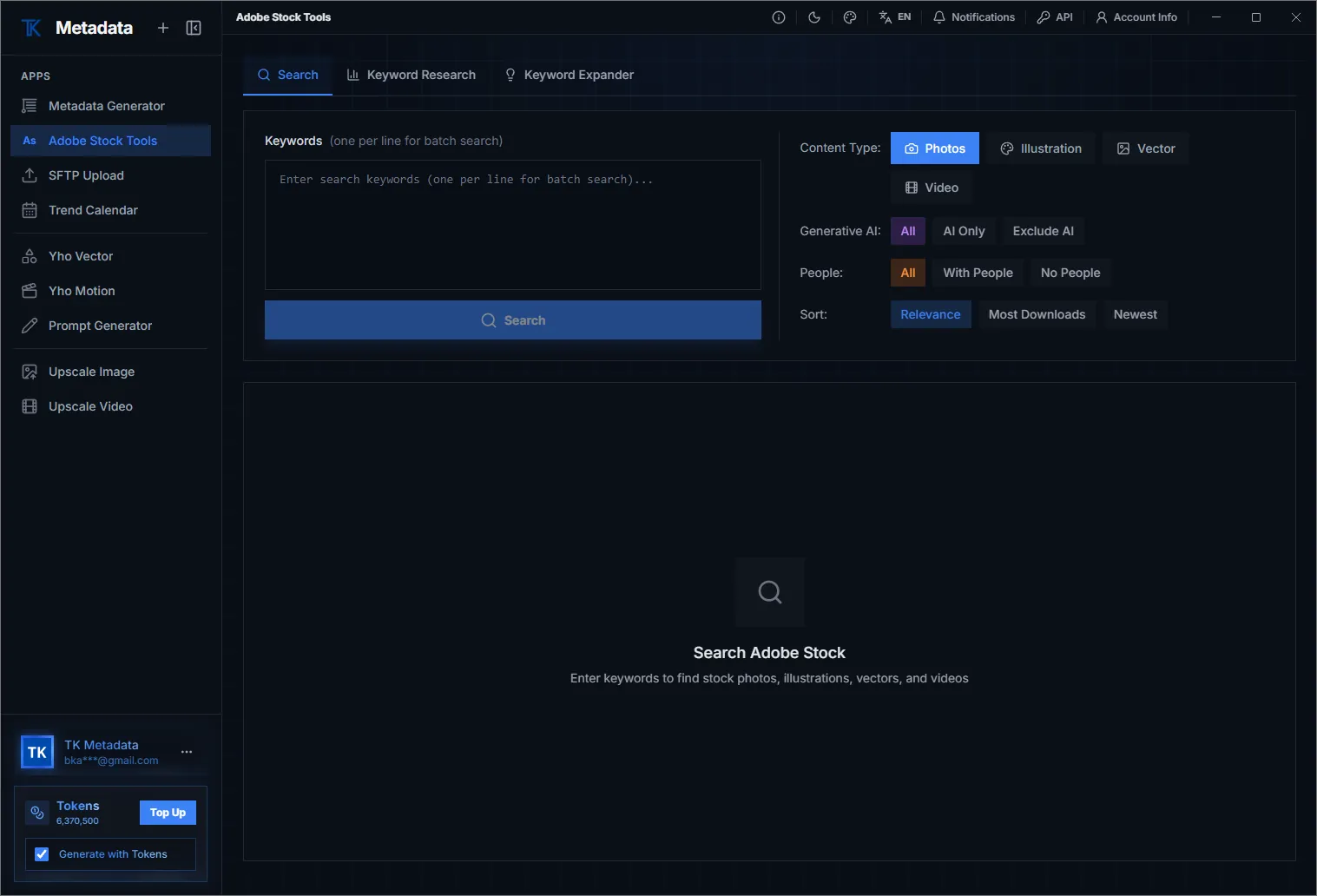Switch to the Keyword Expander tab
The height and width of the screenshot is (896, 1317).
(570, 75)
